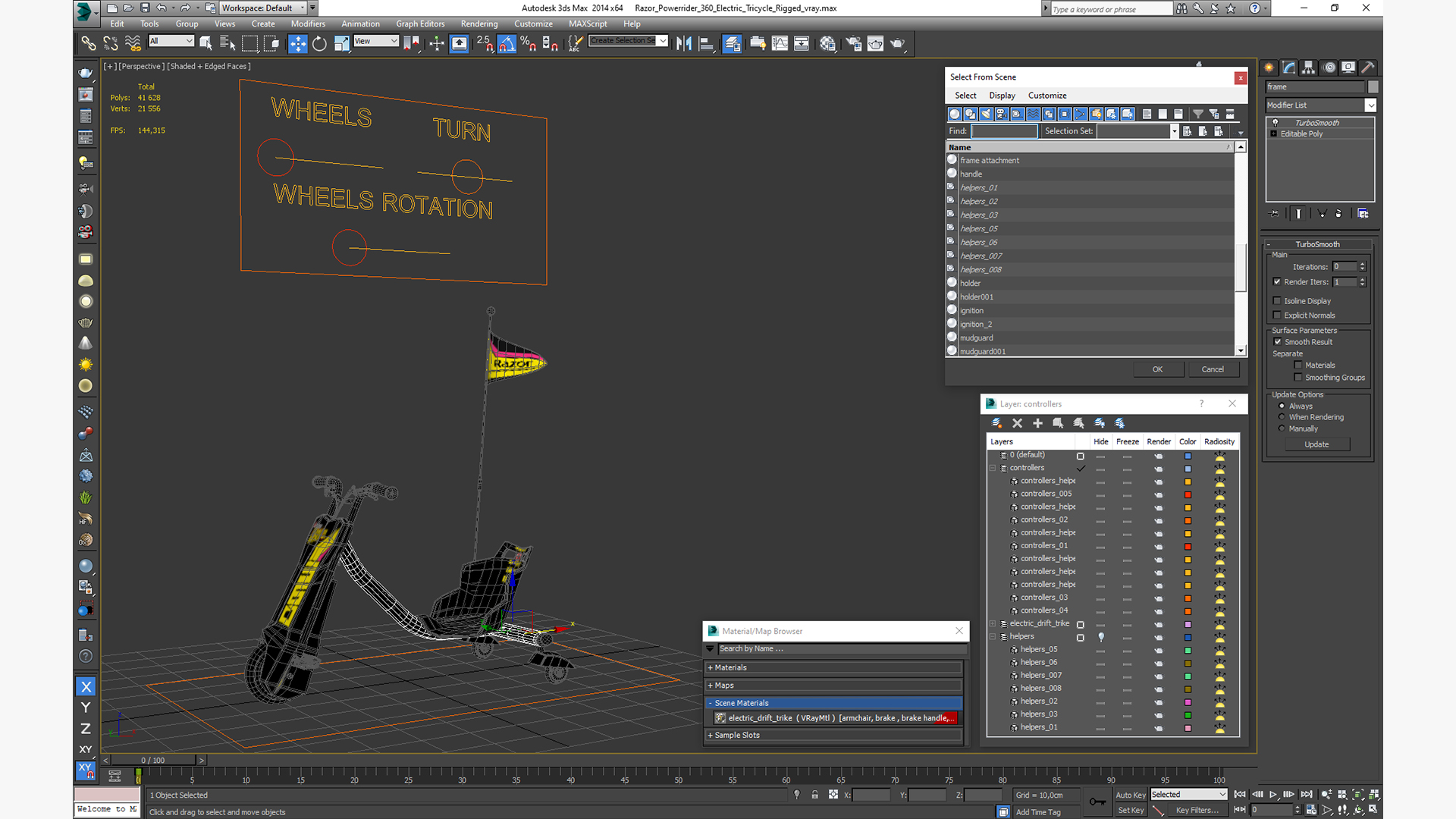Click the frame object color swatch
This screenshot has width=1456, height=819.
coord(1372,87)
